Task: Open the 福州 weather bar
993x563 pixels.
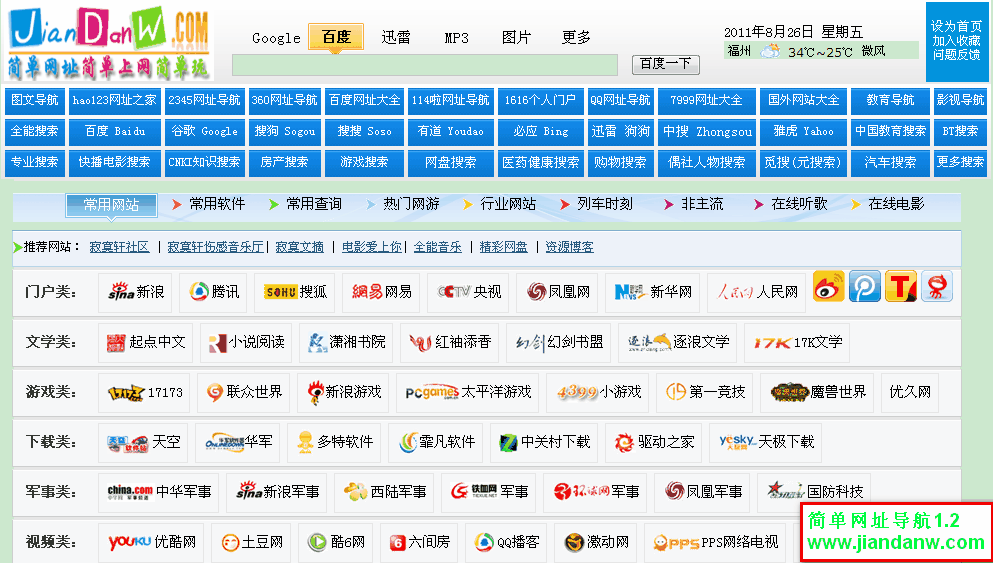Action: (x=821, y=51)
